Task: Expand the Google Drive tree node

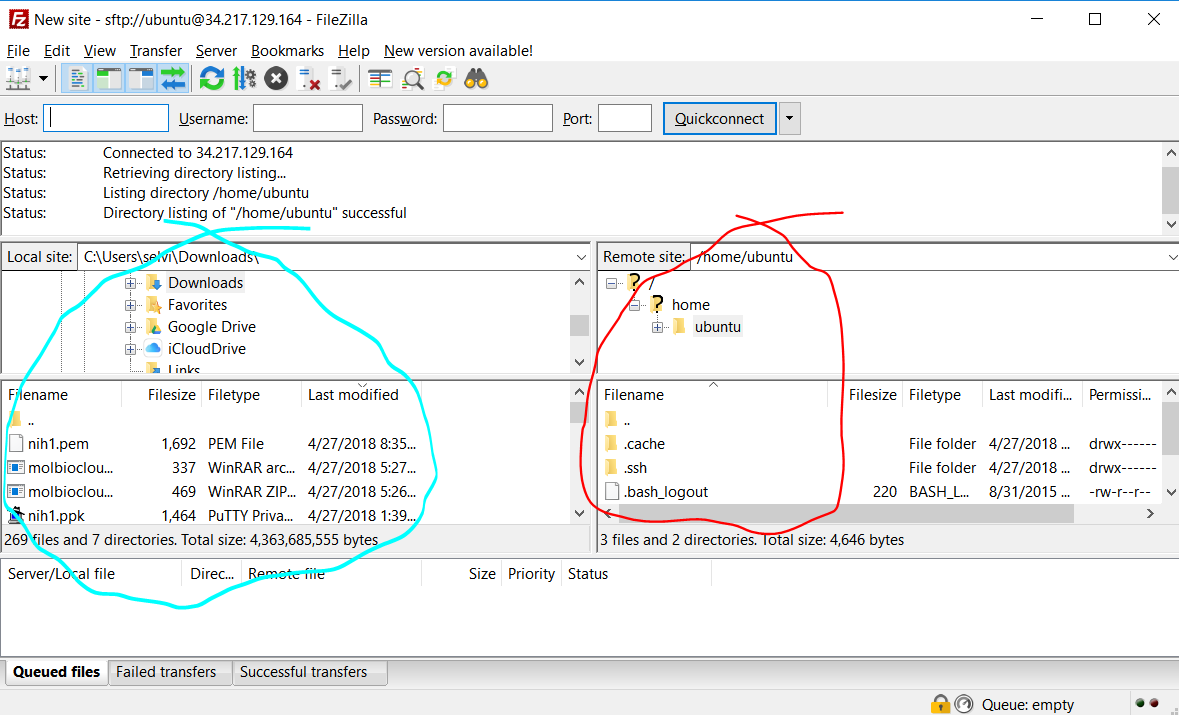Action: click(x=130, y=327)
